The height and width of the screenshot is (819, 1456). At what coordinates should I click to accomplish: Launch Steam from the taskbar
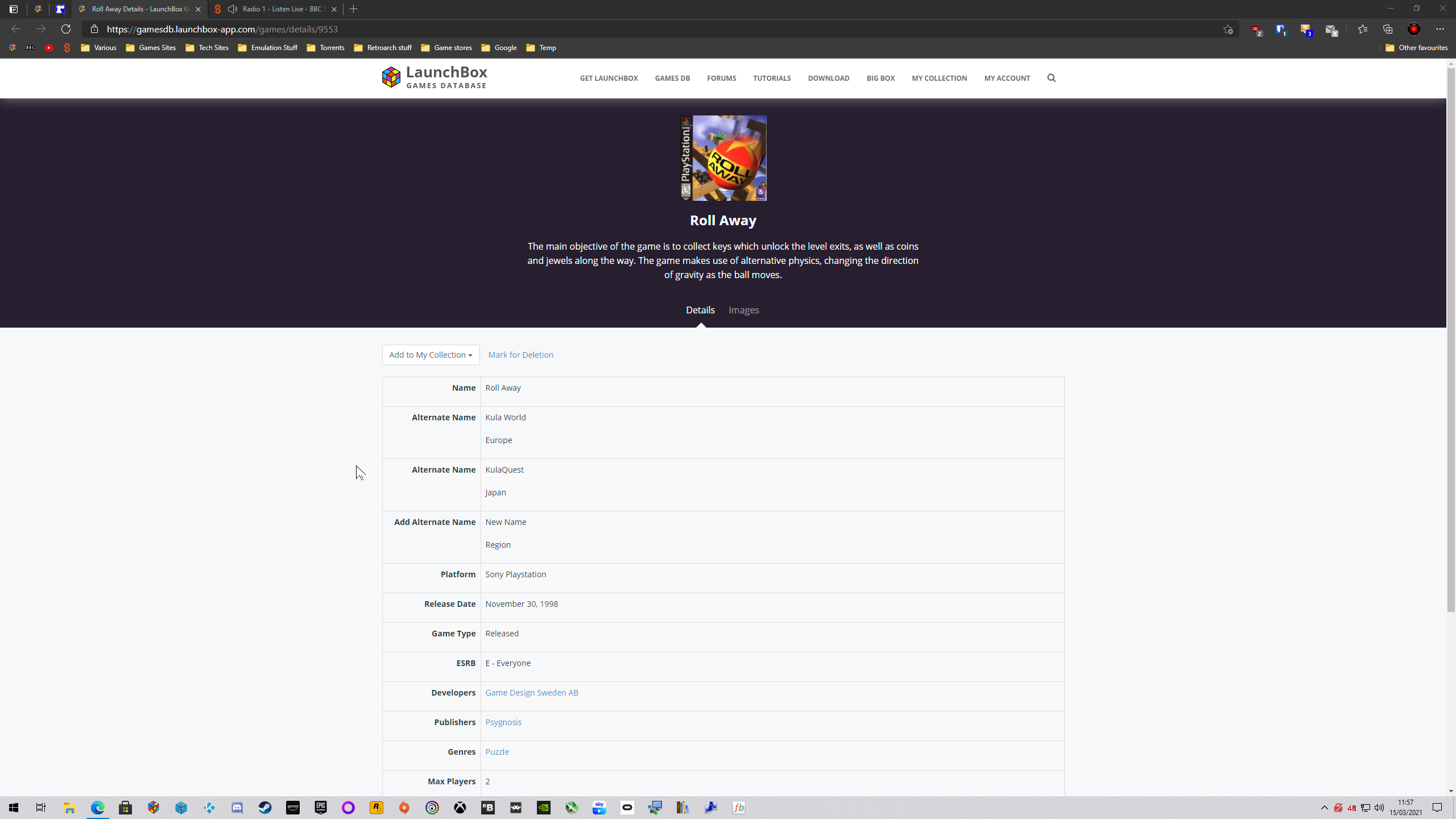265,808
